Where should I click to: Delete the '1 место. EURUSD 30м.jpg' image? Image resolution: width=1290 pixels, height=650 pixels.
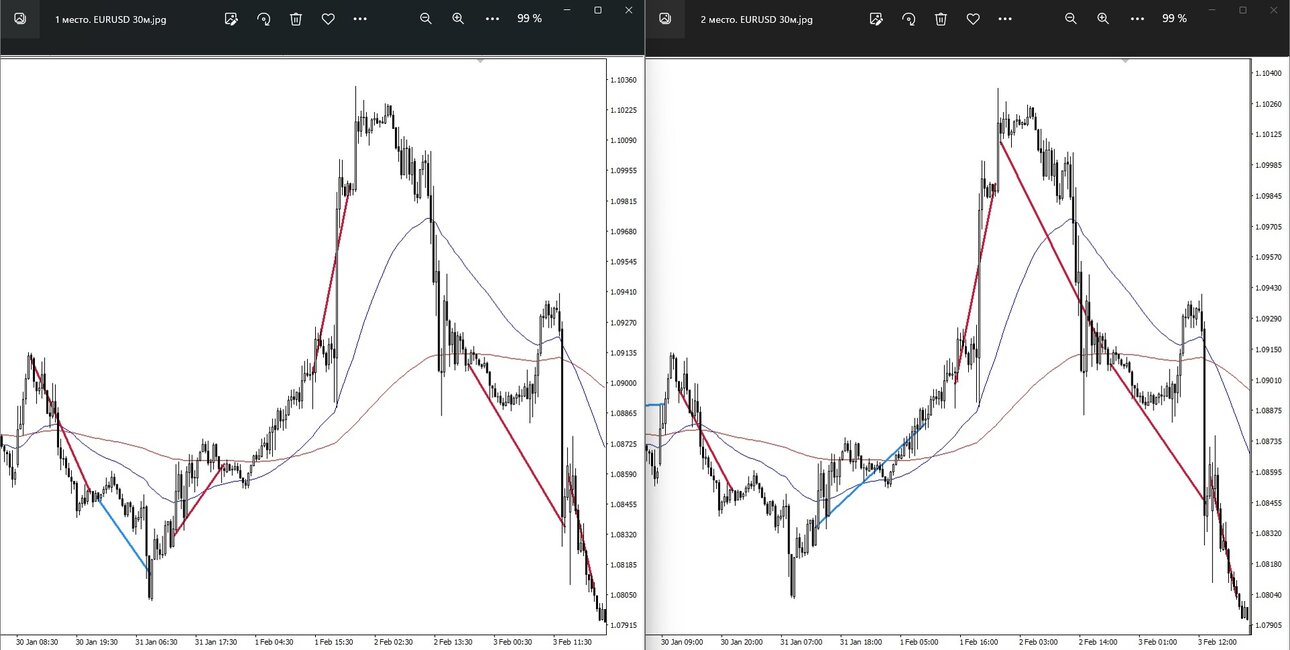tap(296, 19)
